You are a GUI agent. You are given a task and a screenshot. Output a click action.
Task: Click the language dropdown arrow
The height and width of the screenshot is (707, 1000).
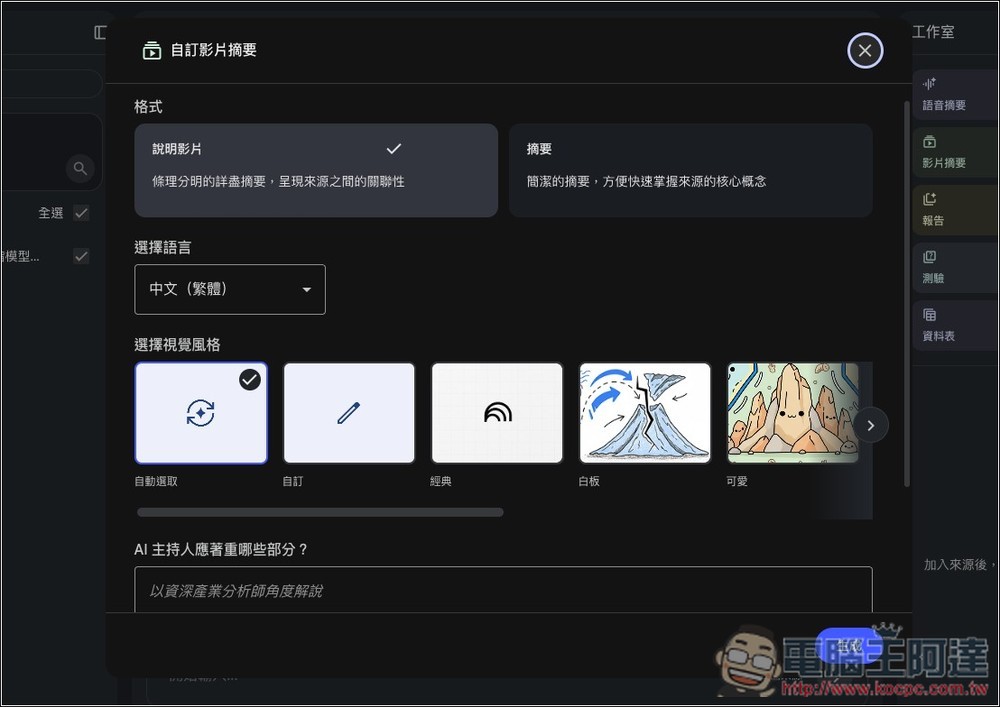[x=307, y=289]
